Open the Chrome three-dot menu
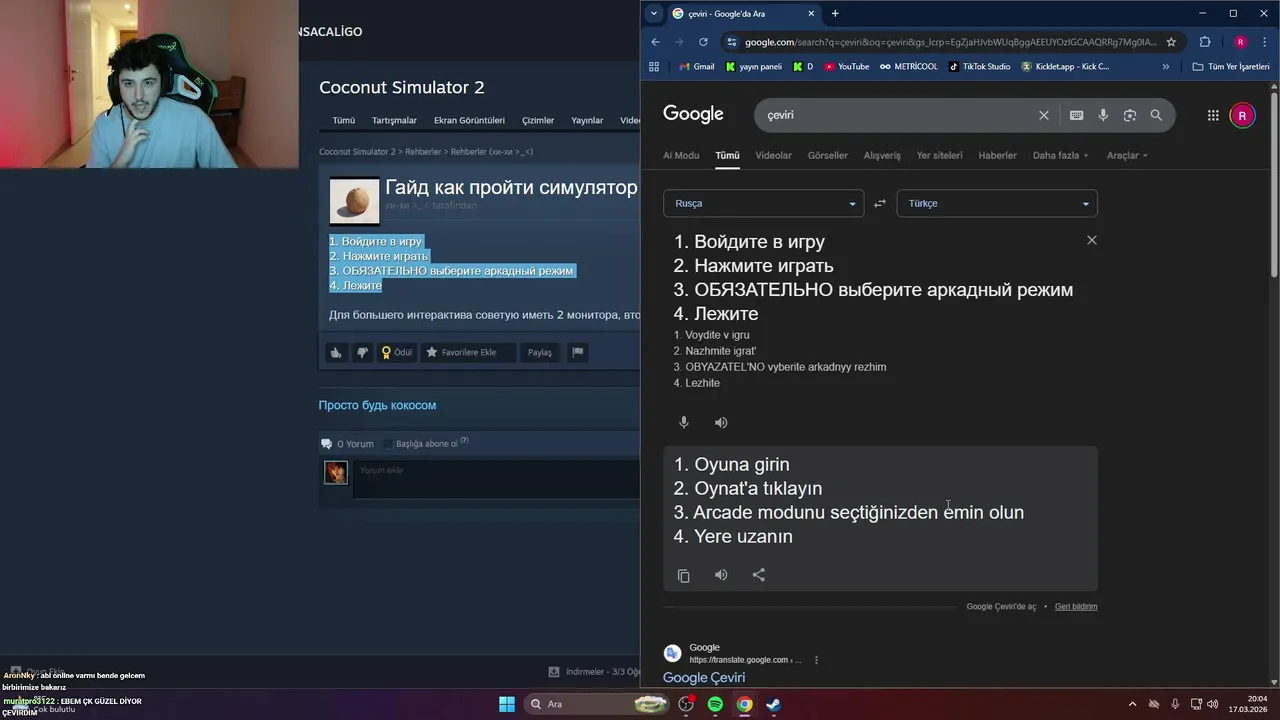The width and height of the screenshot is (1280, 720). pyautogui.click(x=1265, y=42)
